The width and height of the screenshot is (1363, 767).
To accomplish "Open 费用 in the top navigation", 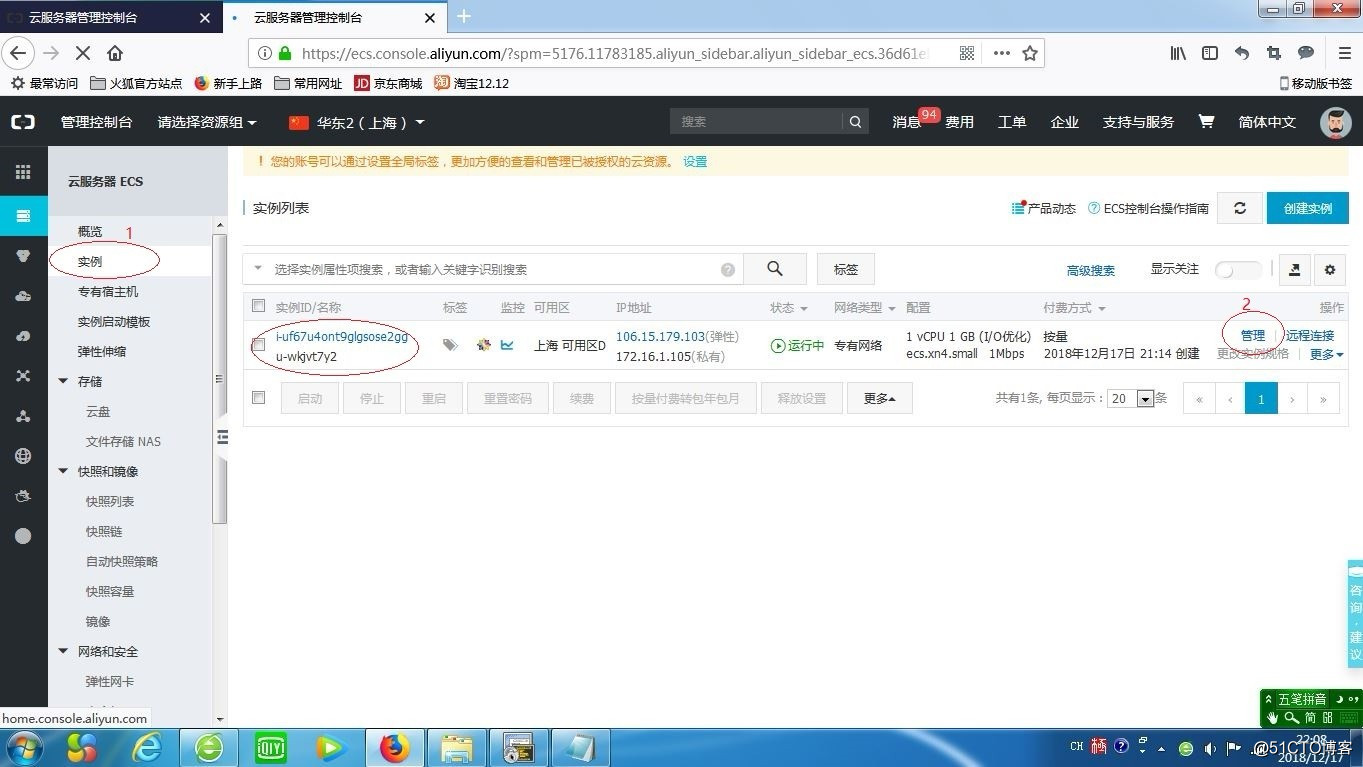I will click(960, 122).
